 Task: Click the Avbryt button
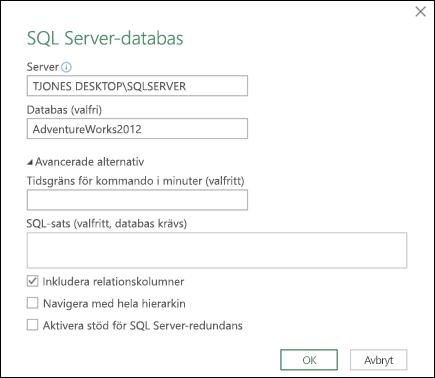click(x=379, y=360)
